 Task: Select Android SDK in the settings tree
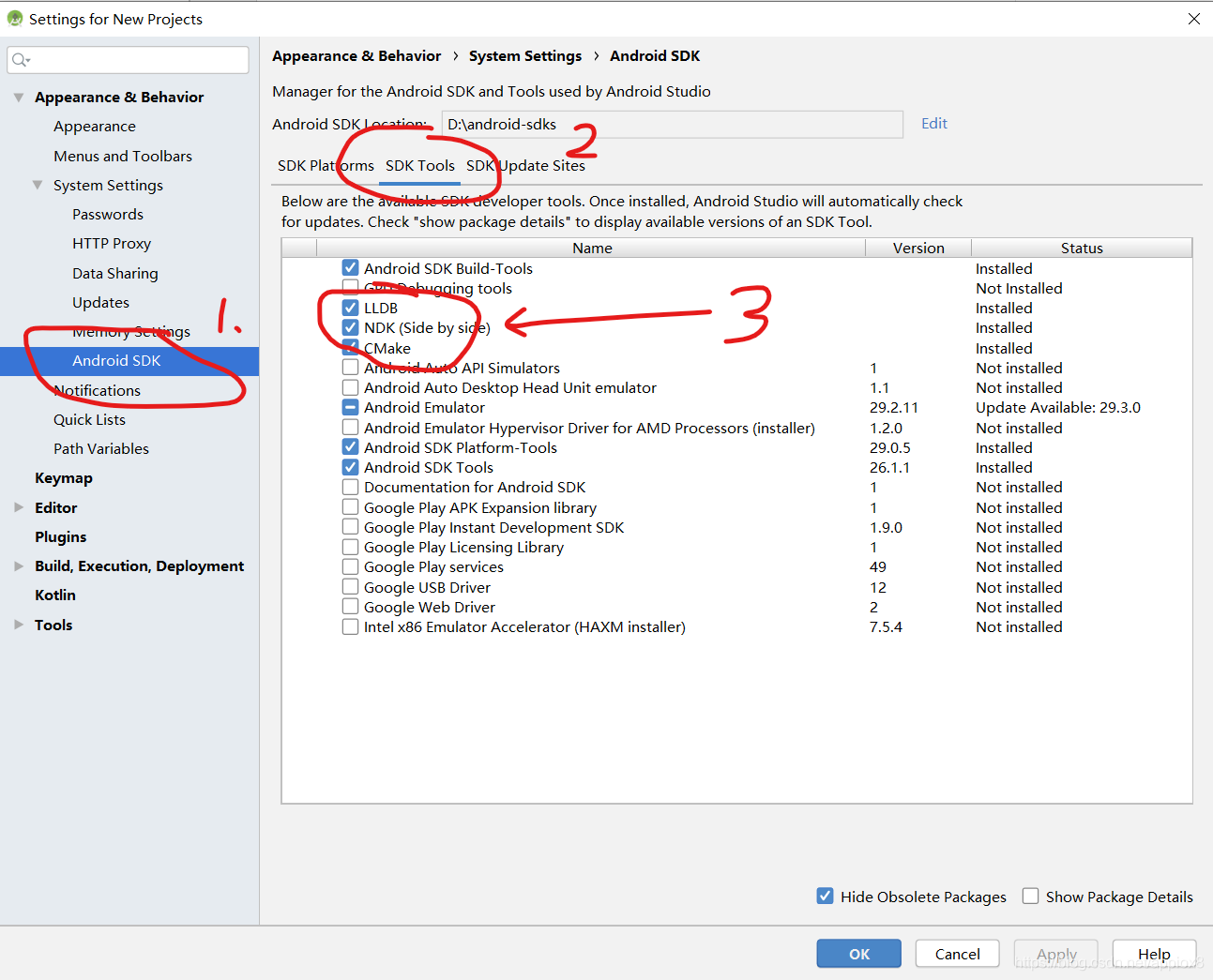click(129, 361)
